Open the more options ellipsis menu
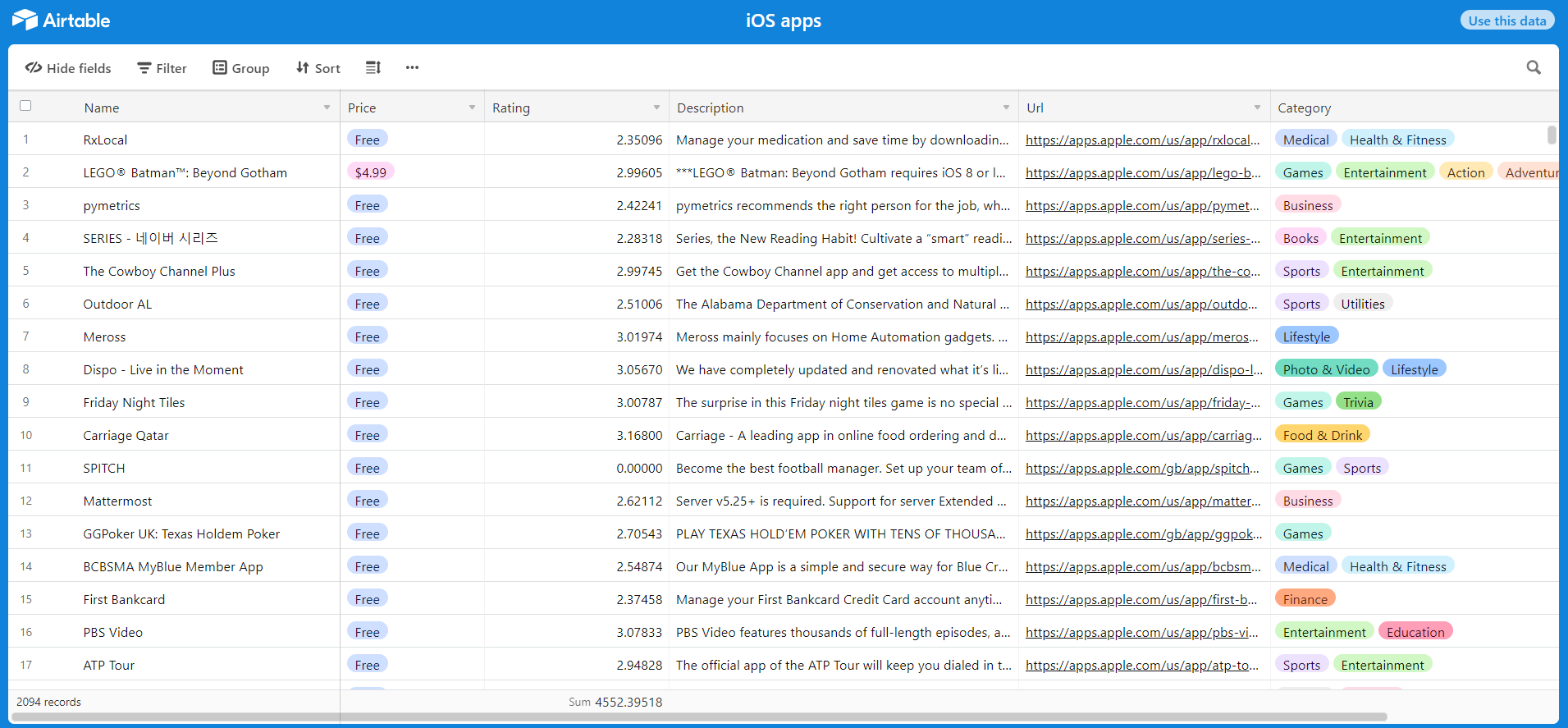The width and height of the screenshot is (1568, 728). click(x=412, y=67)
